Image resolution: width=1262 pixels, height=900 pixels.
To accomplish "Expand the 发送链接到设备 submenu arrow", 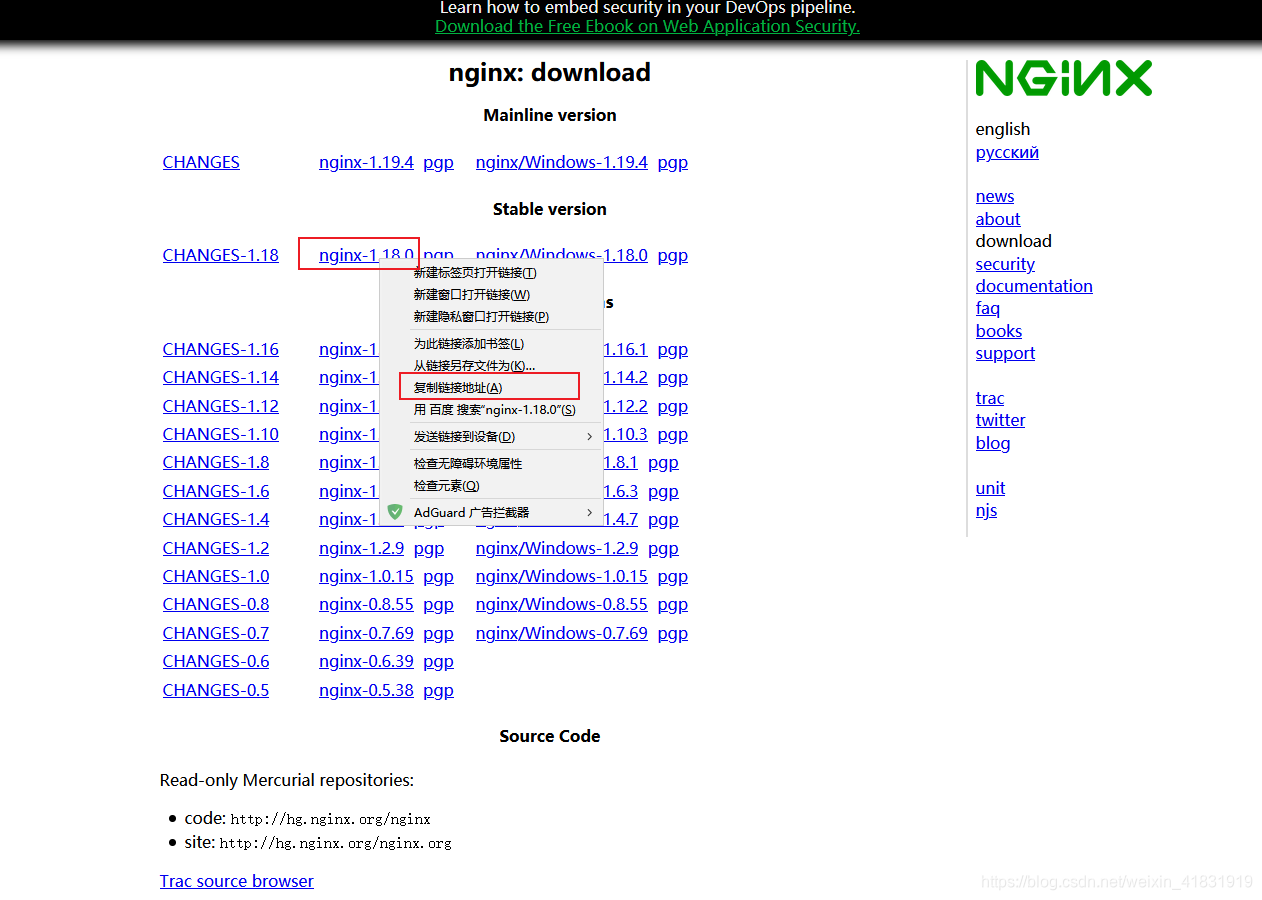I will click(589, 436).
